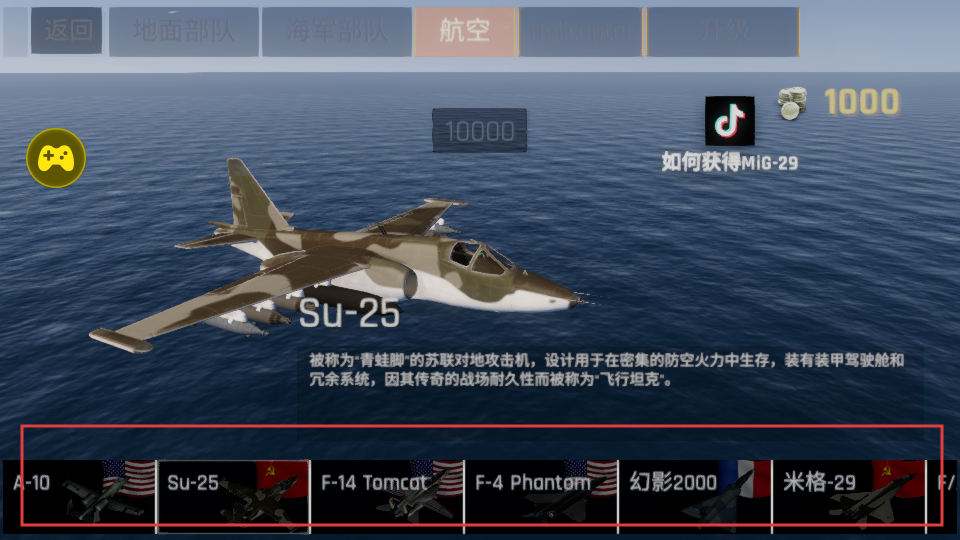Click the 返回 back button

pyautogui.click(x=66, y=31)
